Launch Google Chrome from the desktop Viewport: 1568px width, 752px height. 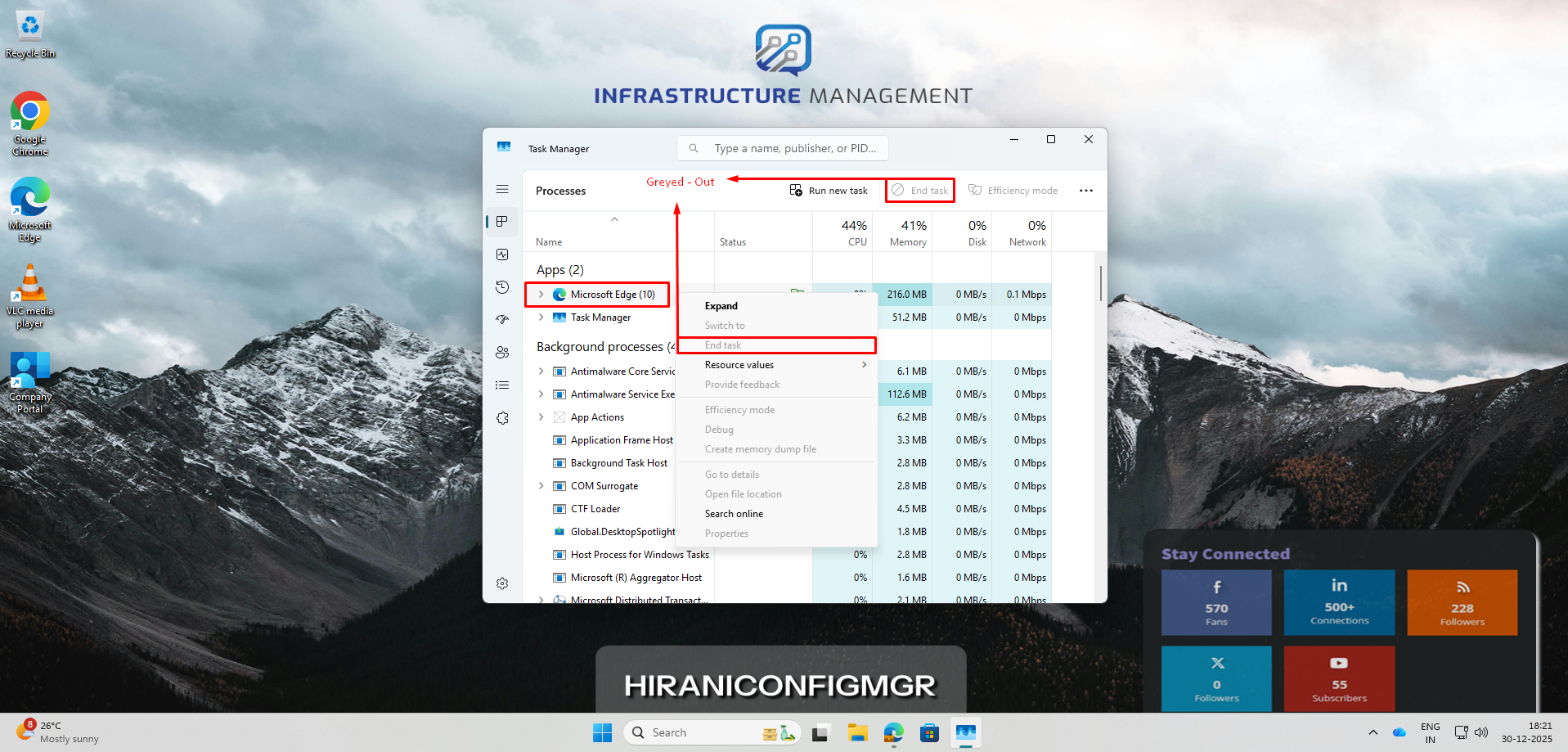point(29,110)
